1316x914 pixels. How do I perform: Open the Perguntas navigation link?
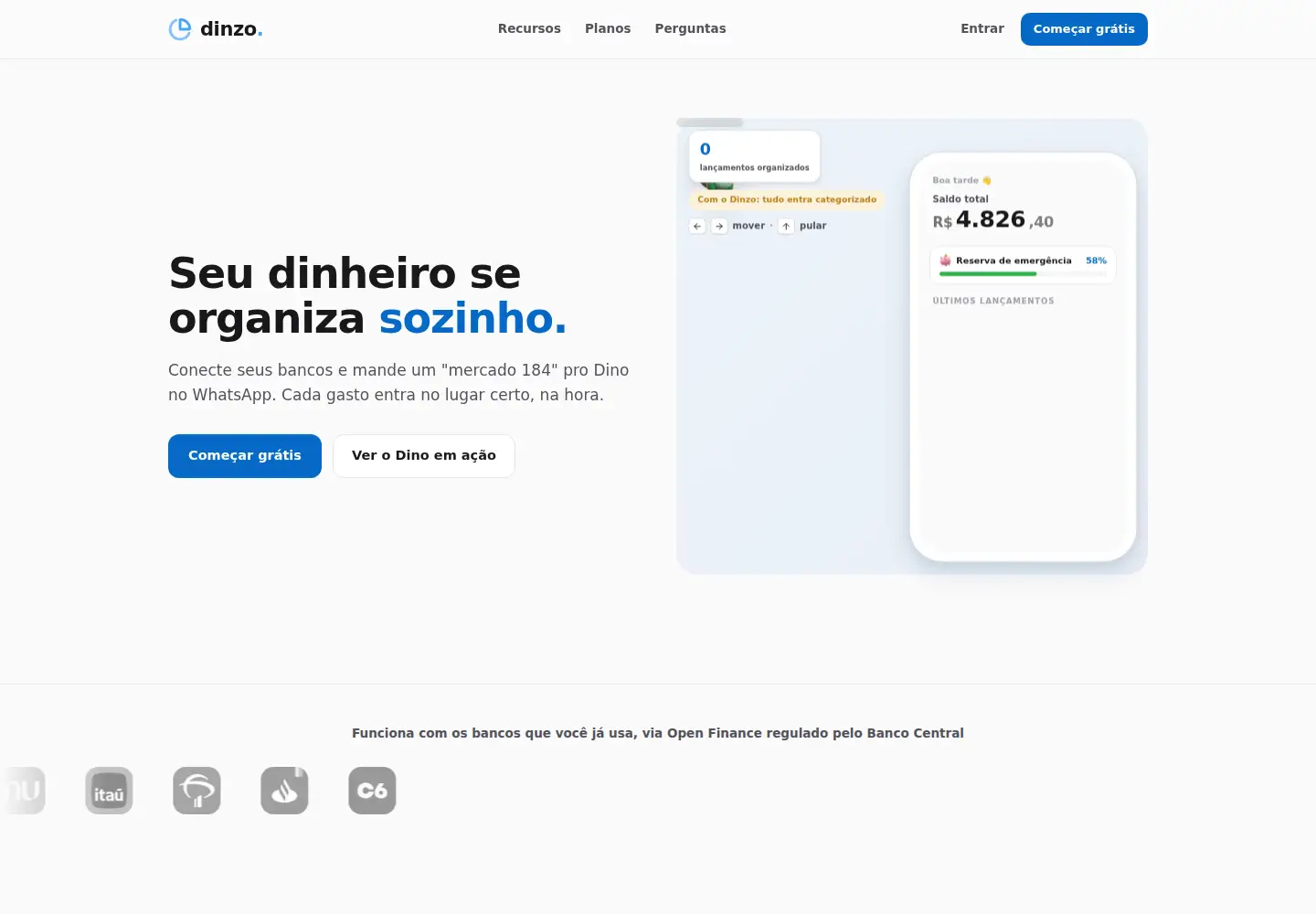pyautogui.click(x=690, y=28)
